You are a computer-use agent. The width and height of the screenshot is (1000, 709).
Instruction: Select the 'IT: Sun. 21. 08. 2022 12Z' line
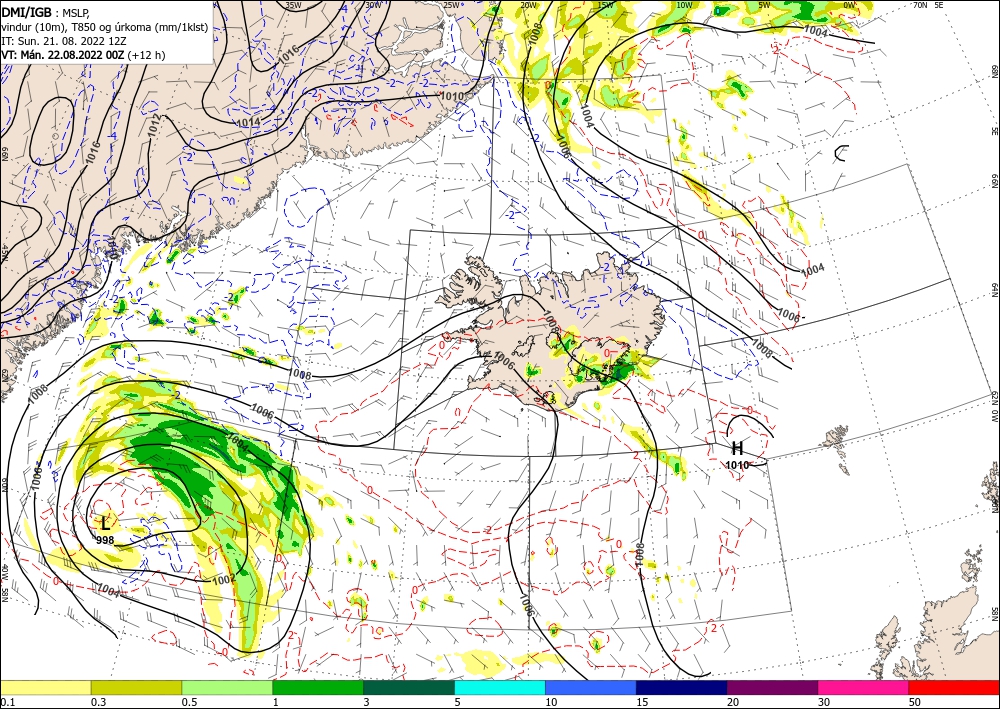pyautogui.click(x=66, y=41)
